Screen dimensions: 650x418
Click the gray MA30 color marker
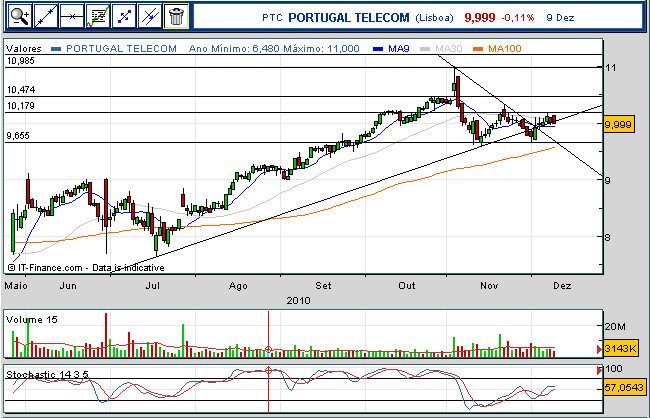click(425, 49)
